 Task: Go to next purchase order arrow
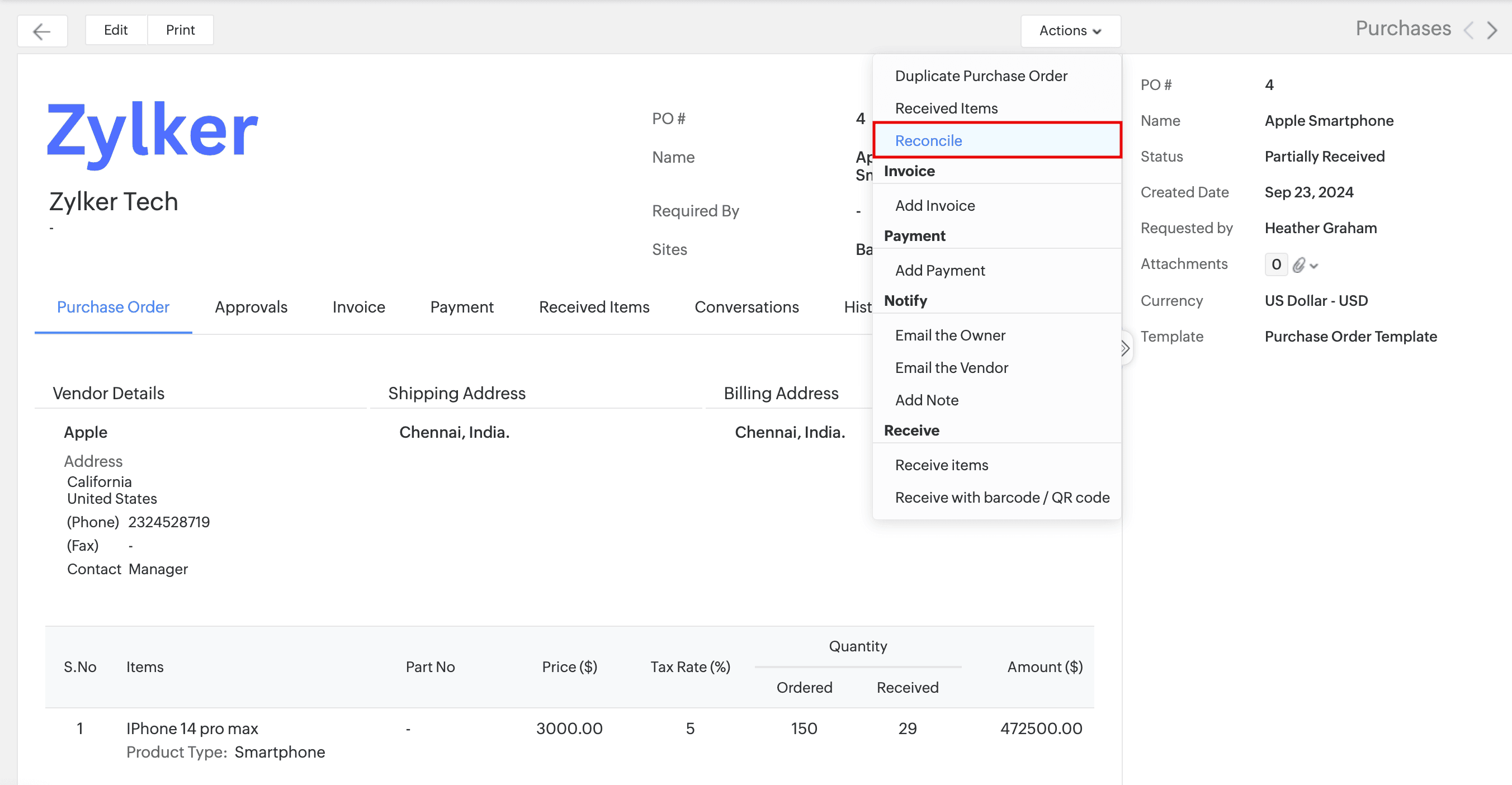[x=1492, y=31]
